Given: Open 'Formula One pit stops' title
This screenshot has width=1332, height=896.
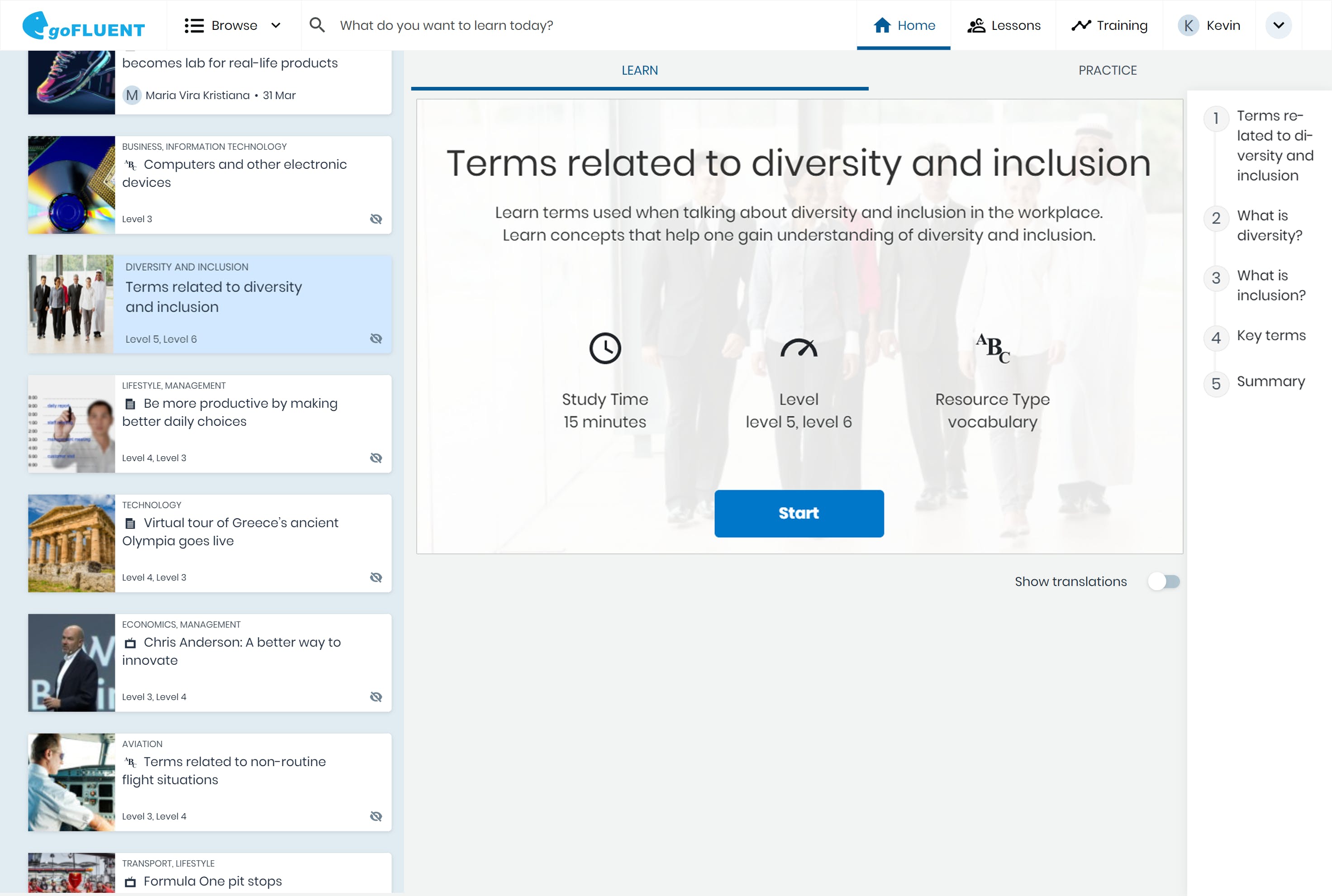Looking at the screenshot, I should coord(213,881).
